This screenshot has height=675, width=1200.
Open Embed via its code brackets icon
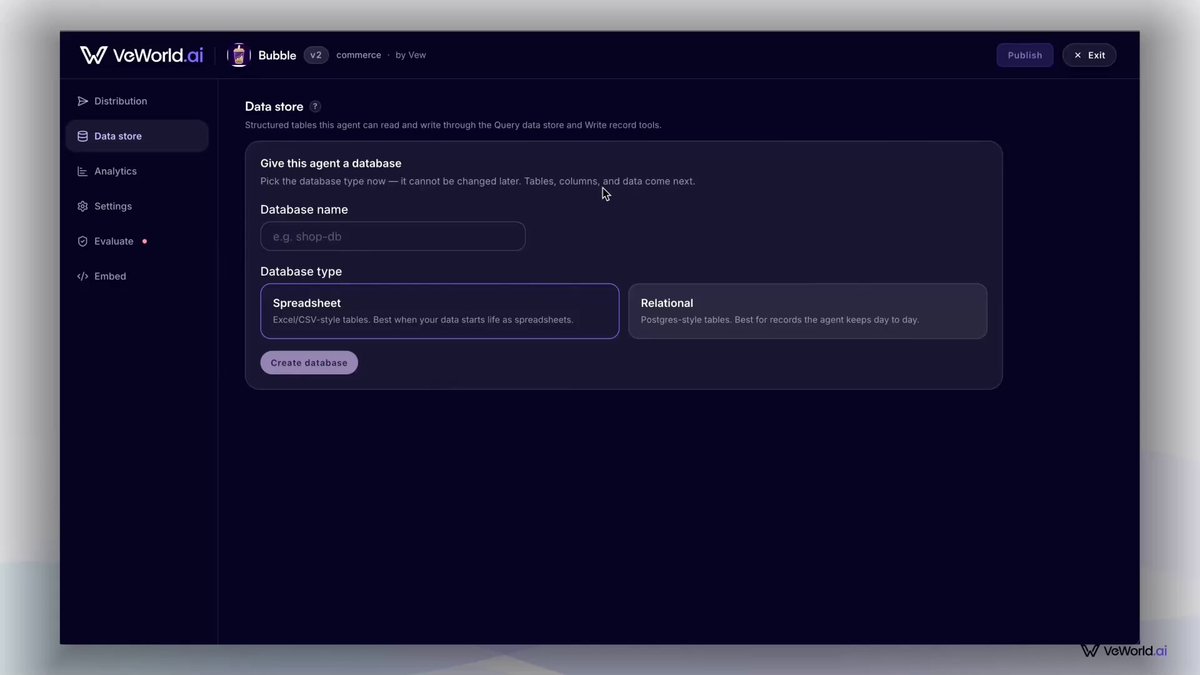[83, 276]
